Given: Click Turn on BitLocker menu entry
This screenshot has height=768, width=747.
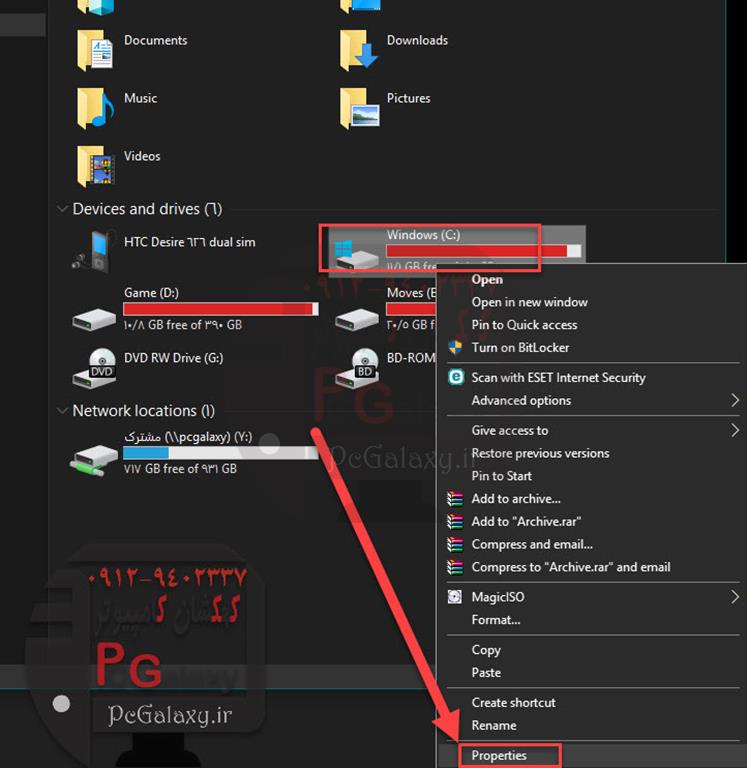Looking at the screenshot, I should click(520, 347).
